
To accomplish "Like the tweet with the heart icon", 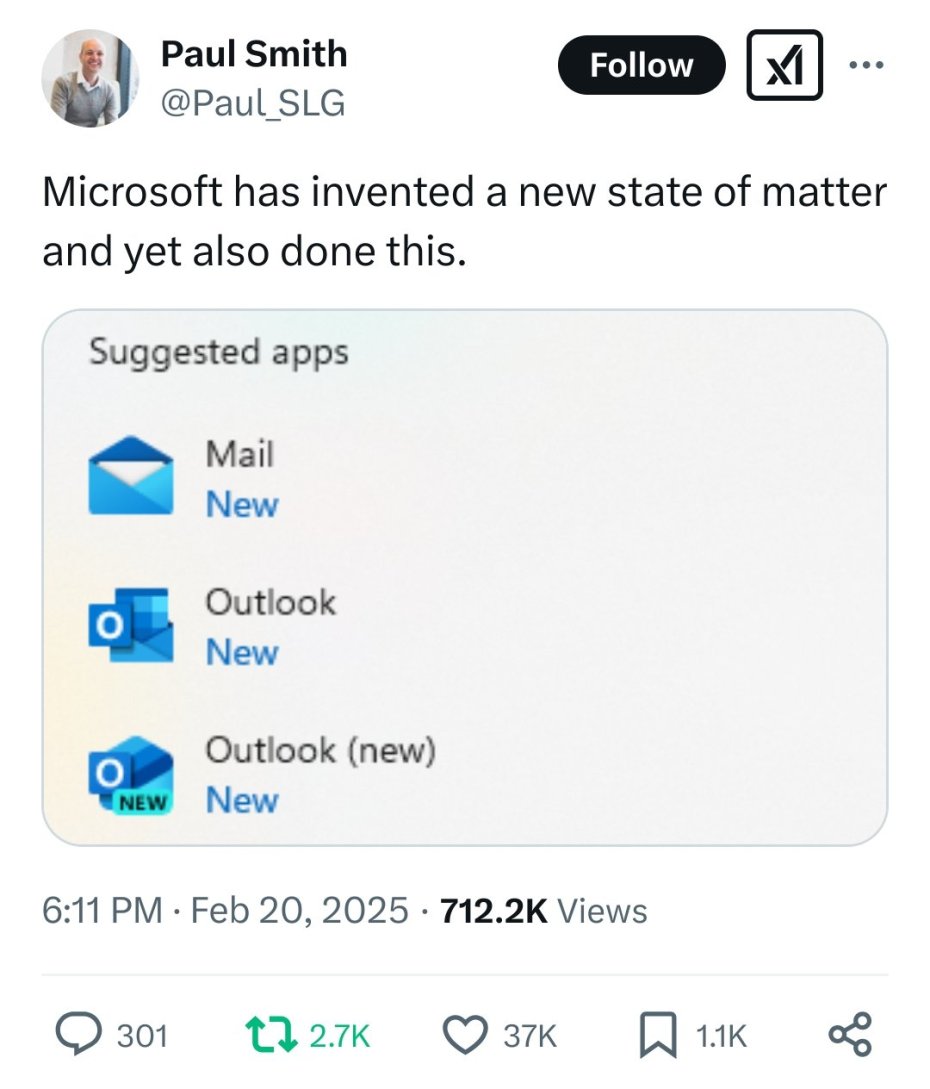I will point(462,1035).
